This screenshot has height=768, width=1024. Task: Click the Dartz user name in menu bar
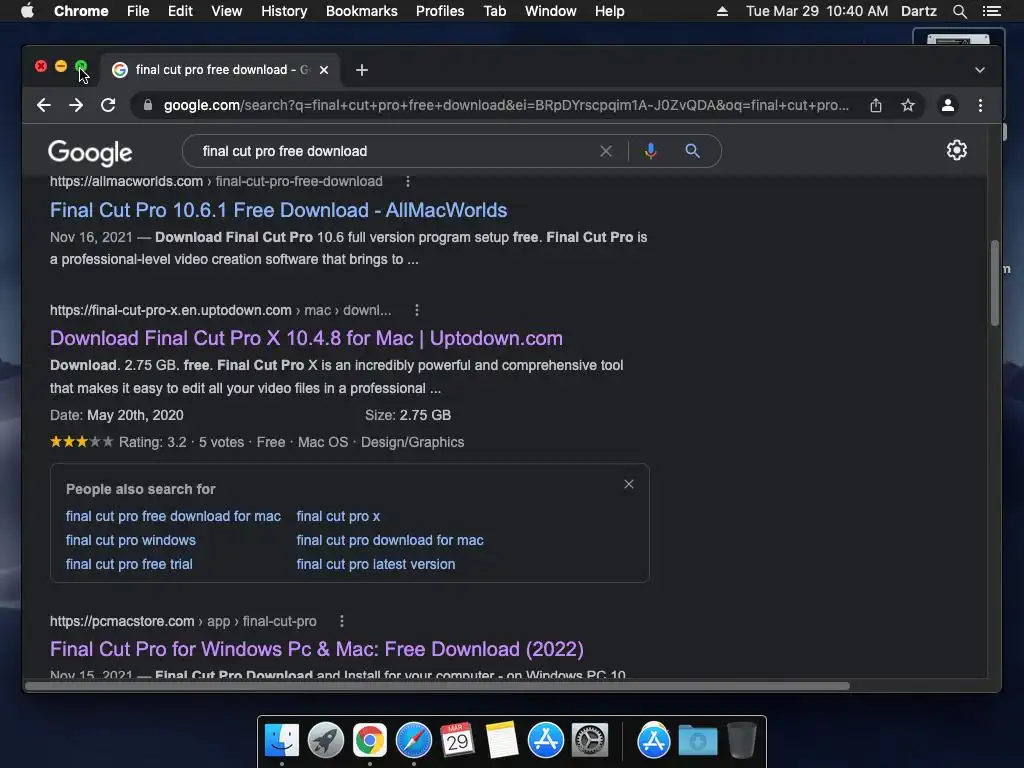coord(919,11)
